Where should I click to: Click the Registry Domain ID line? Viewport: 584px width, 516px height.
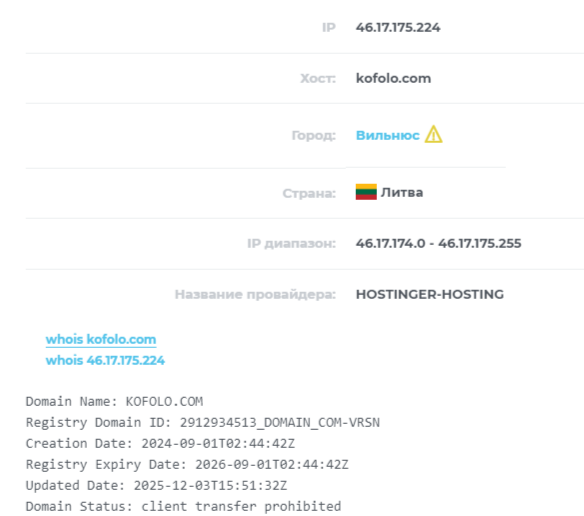(203, 422)
